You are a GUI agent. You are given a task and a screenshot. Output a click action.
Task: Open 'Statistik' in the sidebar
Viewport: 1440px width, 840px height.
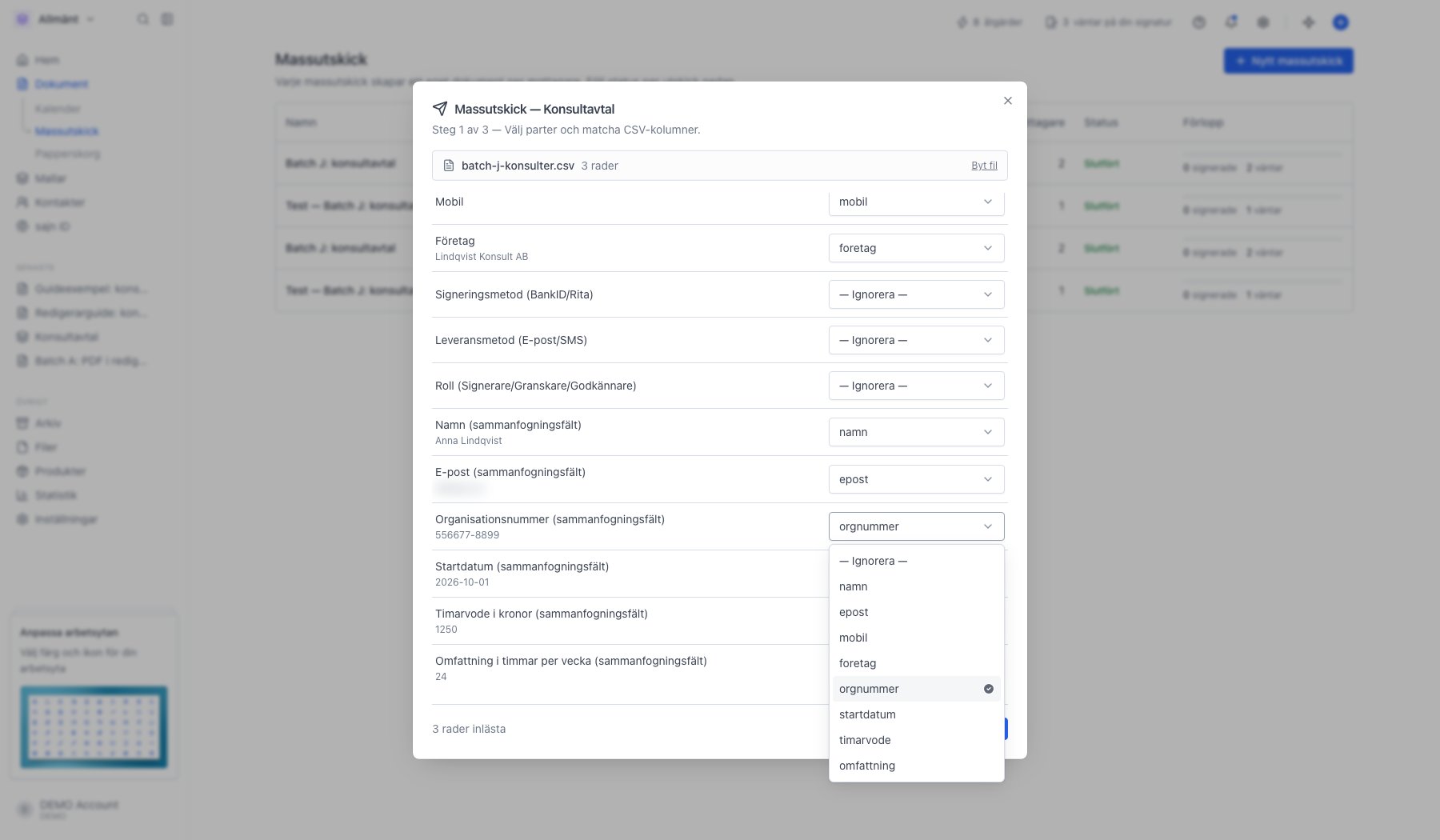tap(47, 495)
